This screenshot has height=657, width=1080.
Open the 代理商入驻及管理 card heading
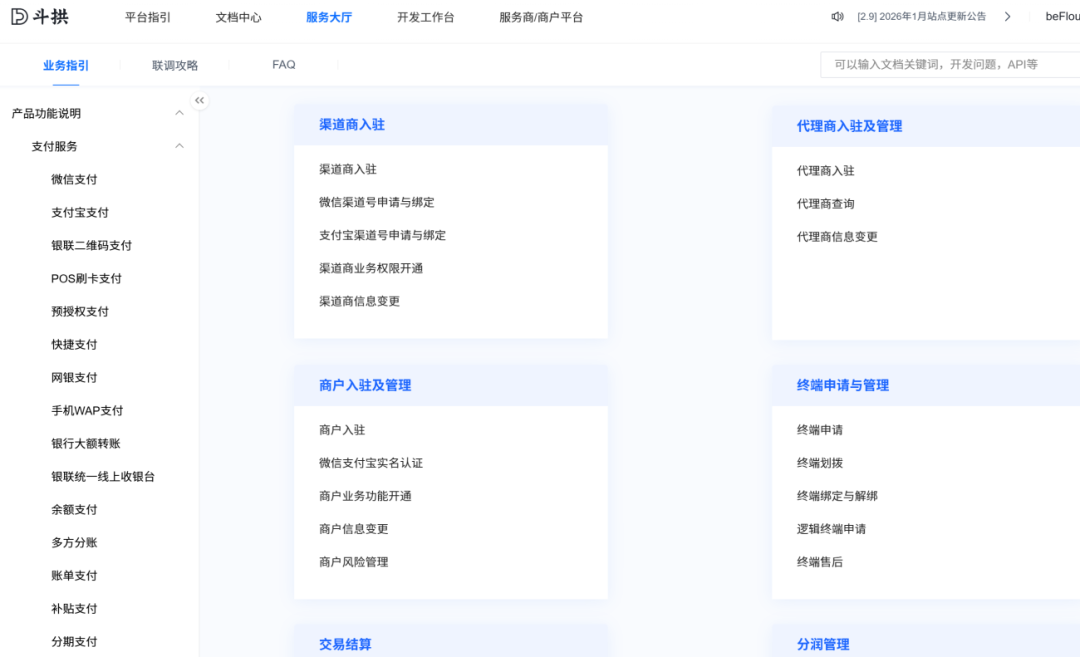[x=849, y=126]
